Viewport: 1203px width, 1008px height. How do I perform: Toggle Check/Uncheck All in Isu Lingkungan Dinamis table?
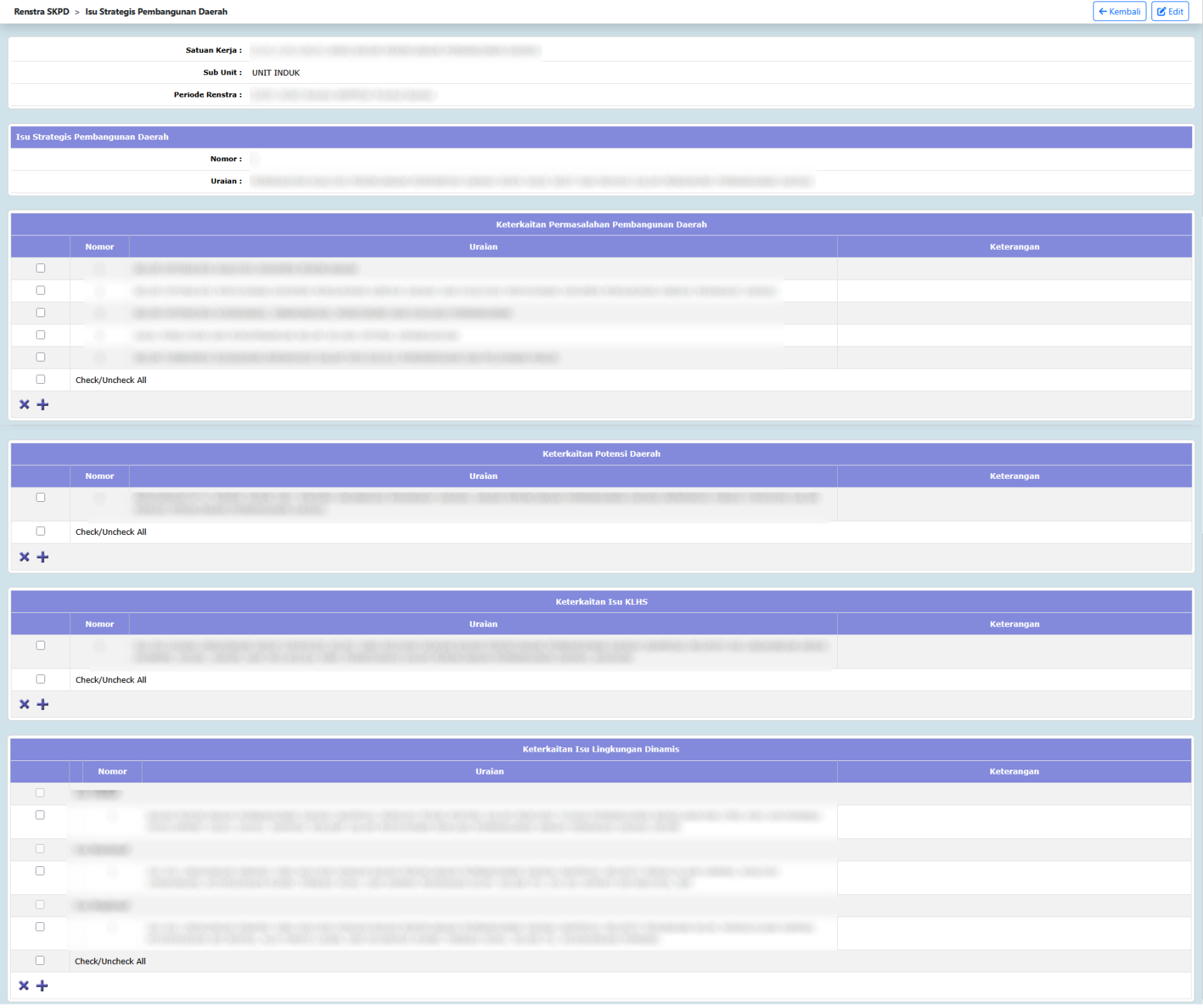[40, 961]
